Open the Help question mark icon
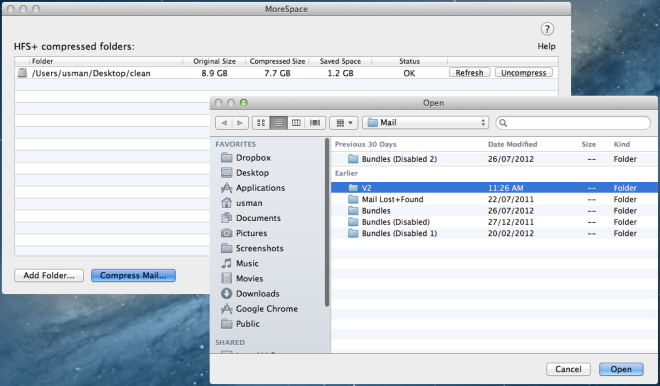This screenshot has width=660, height=386. tap(547, 29)
